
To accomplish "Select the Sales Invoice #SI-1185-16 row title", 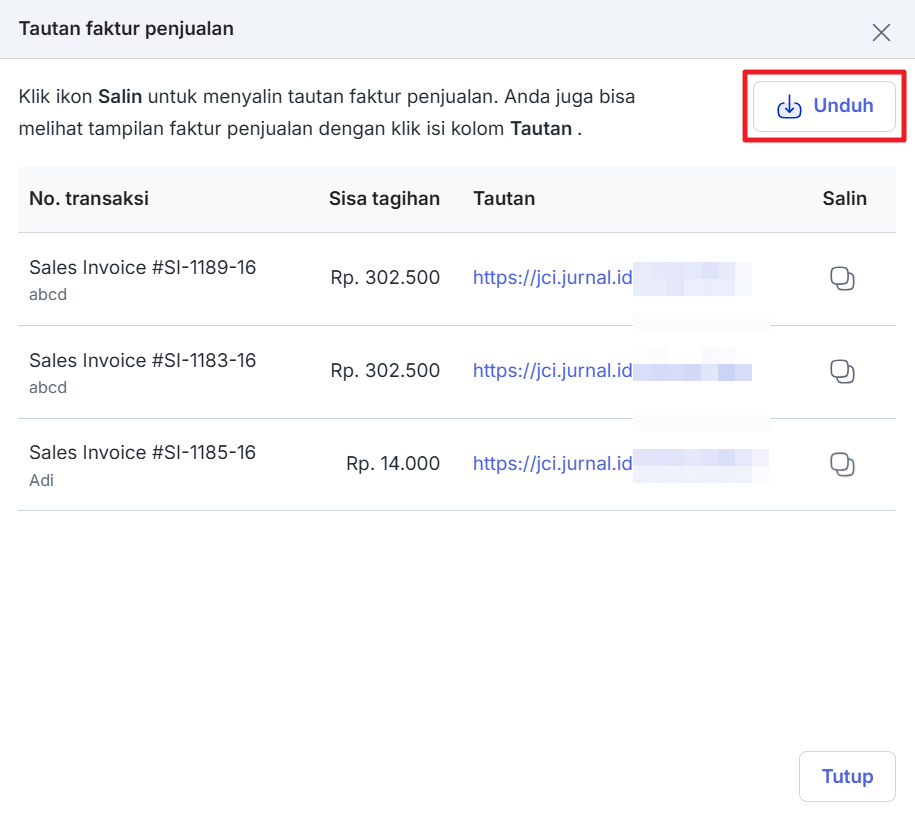I will tap(142, 453).
